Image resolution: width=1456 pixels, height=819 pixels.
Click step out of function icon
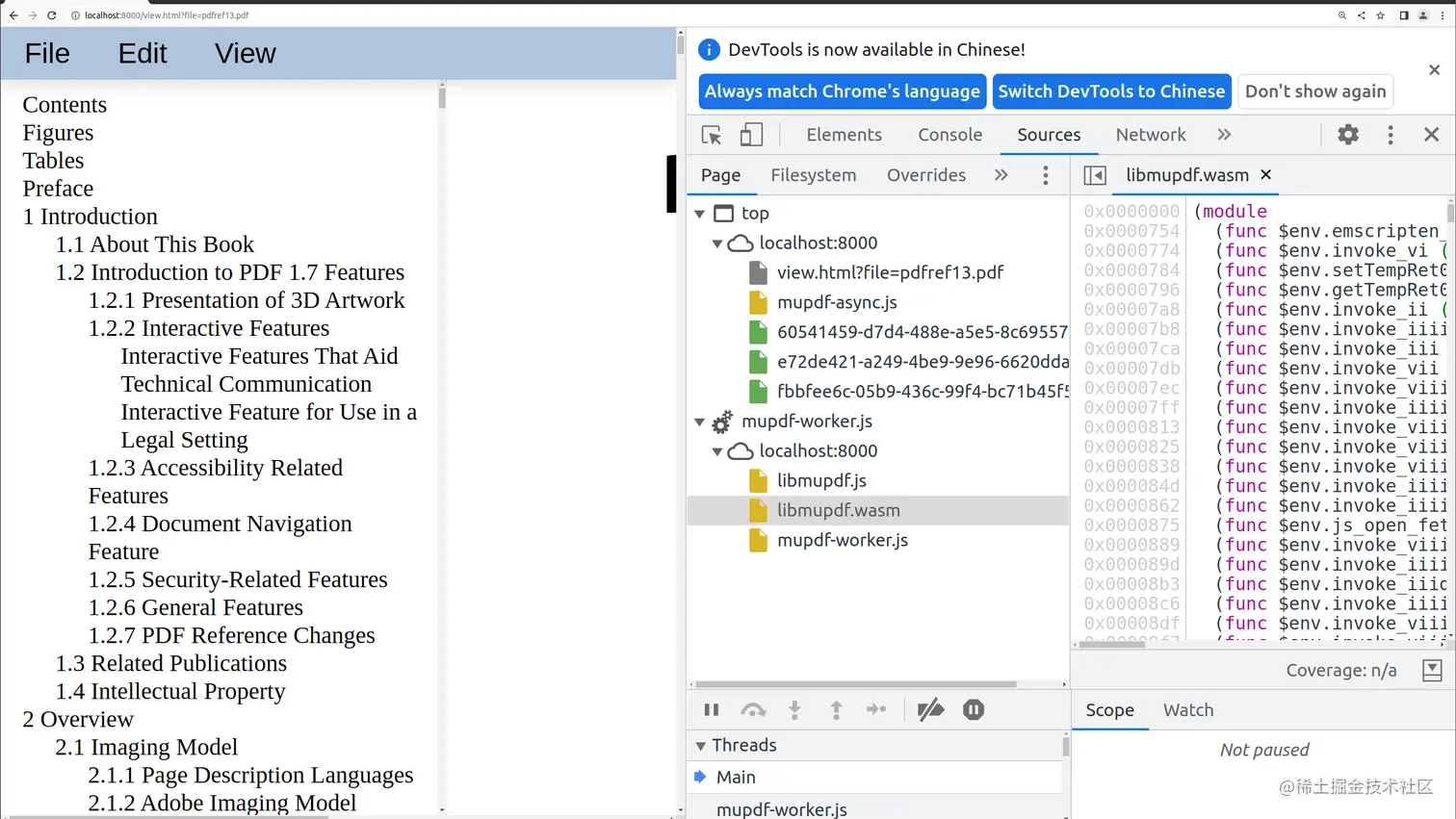coord(836,710)
